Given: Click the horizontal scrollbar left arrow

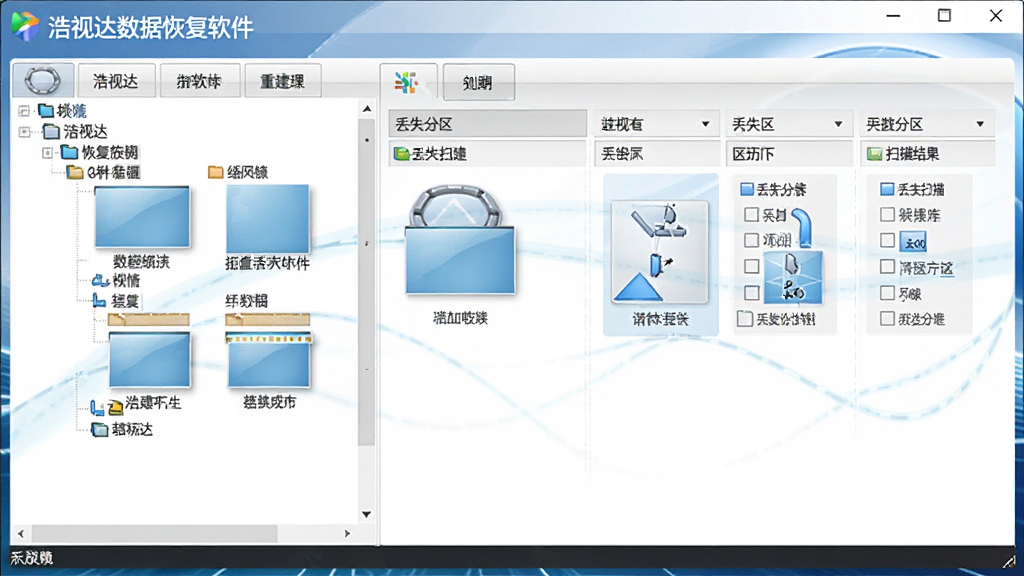Looking at the screenshot, I should pyautogui.click(x=21, y=534).
